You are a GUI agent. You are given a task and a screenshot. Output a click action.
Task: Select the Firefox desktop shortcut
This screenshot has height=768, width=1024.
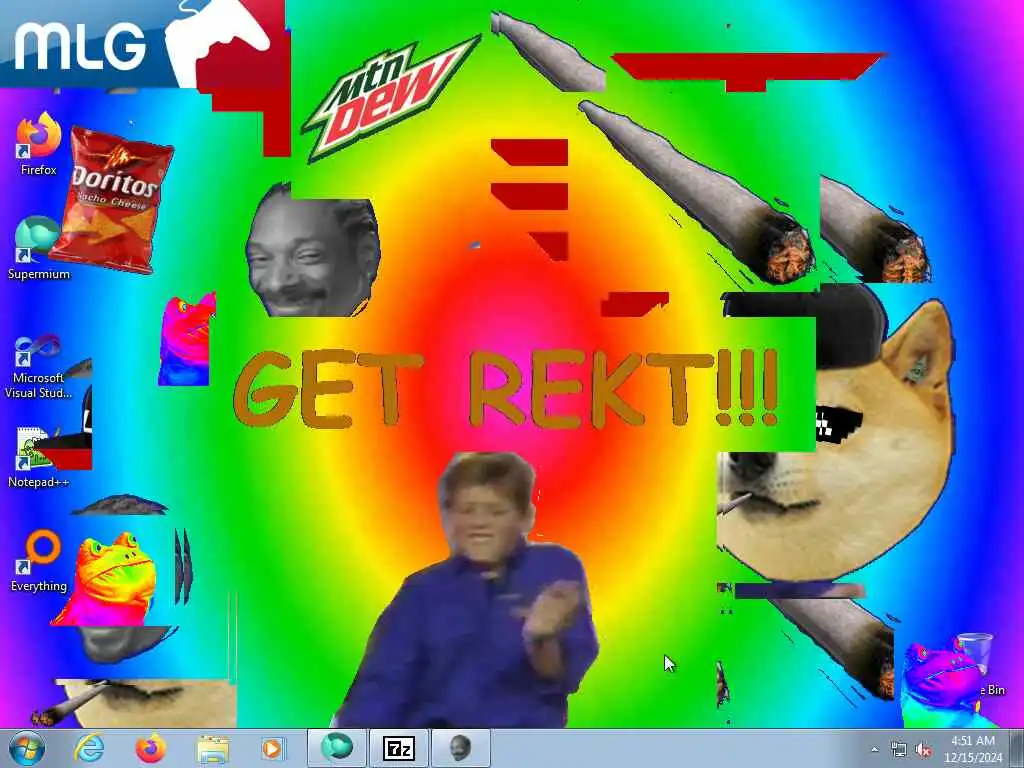[x=39, y=144]
